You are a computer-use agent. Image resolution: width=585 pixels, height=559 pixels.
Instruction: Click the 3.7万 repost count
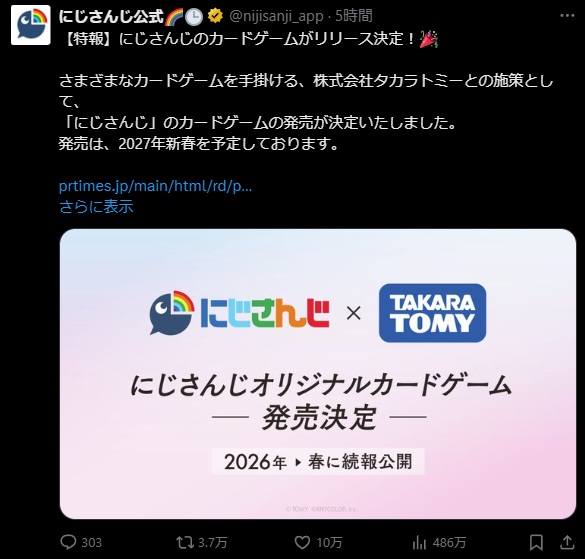pyautogui.click(x=212, y=543)
